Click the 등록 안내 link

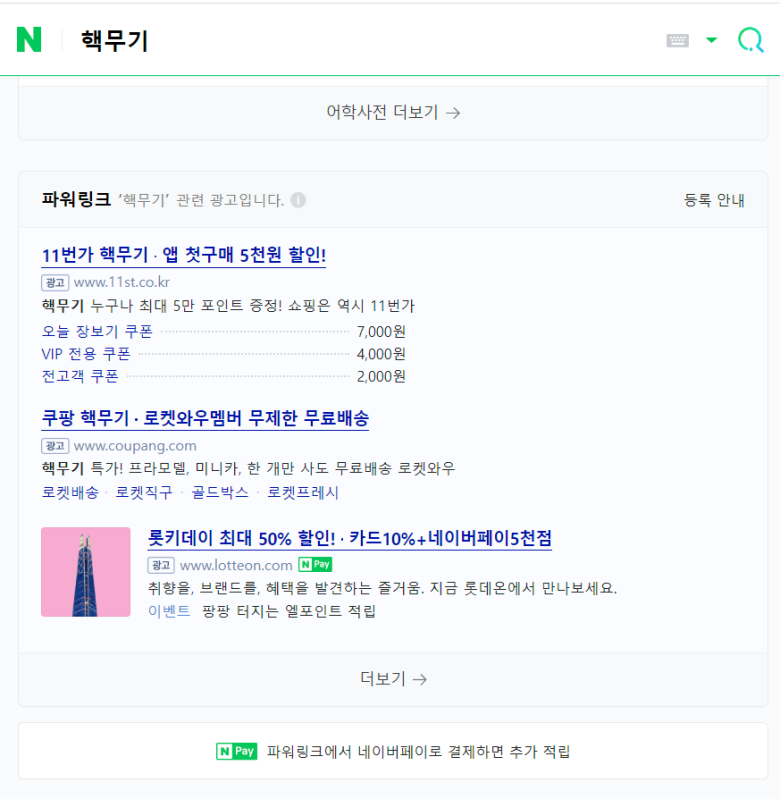(714, 200)
